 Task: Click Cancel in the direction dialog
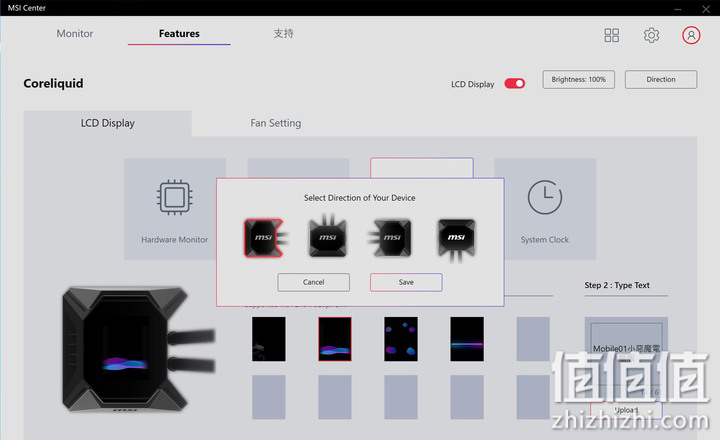pos(314,282)
